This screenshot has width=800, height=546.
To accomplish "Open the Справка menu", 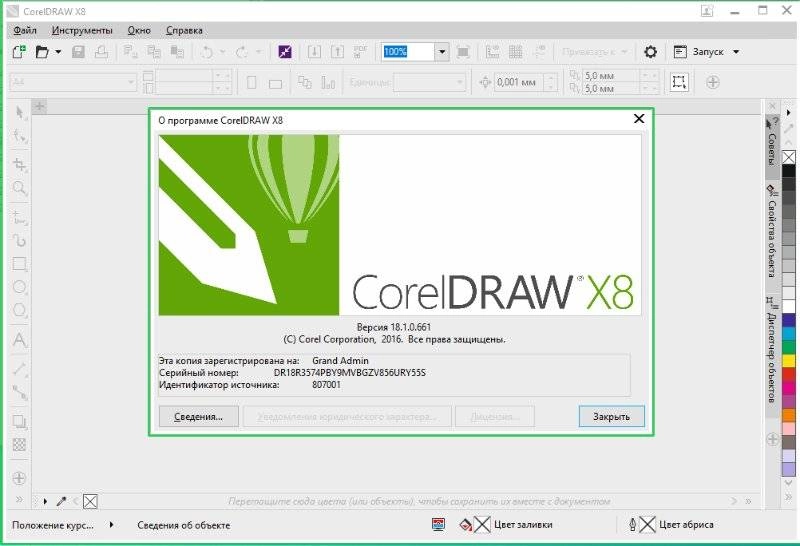I will [184, 31].
